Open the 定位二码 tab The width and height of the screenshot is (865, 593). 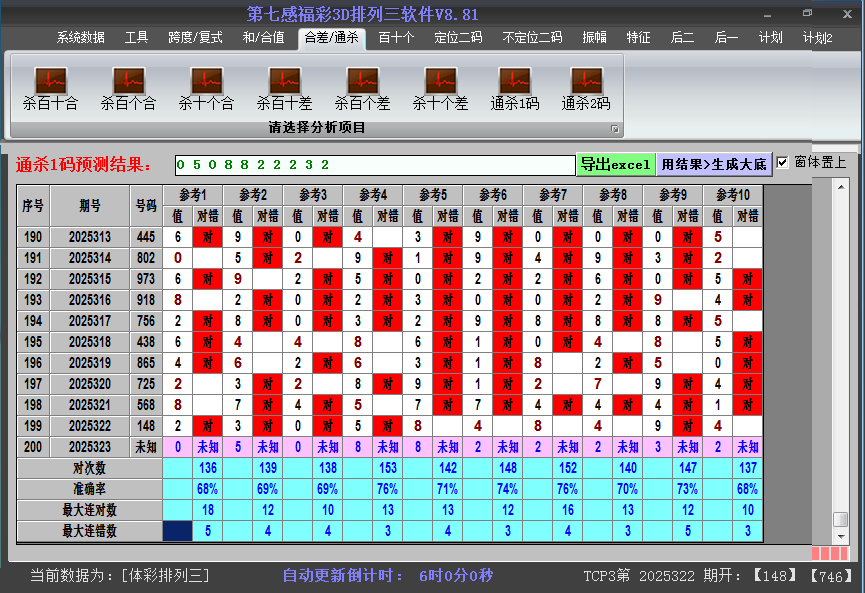tap(460, 38)
